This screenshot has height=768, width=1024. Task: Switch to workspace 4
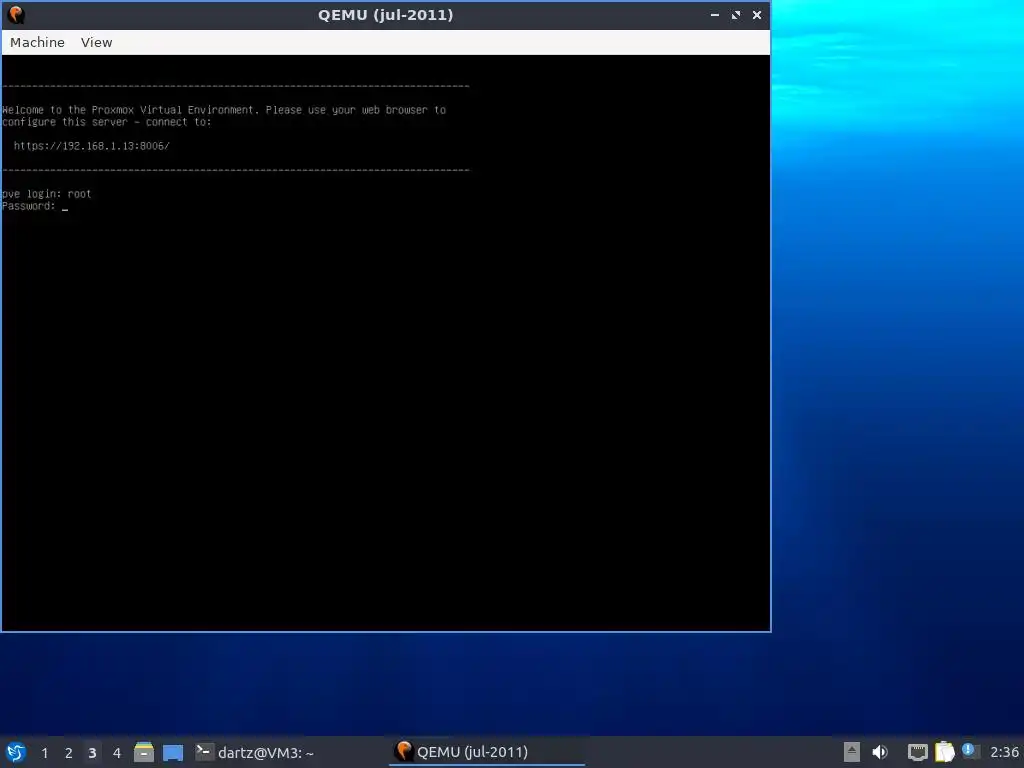117,752
